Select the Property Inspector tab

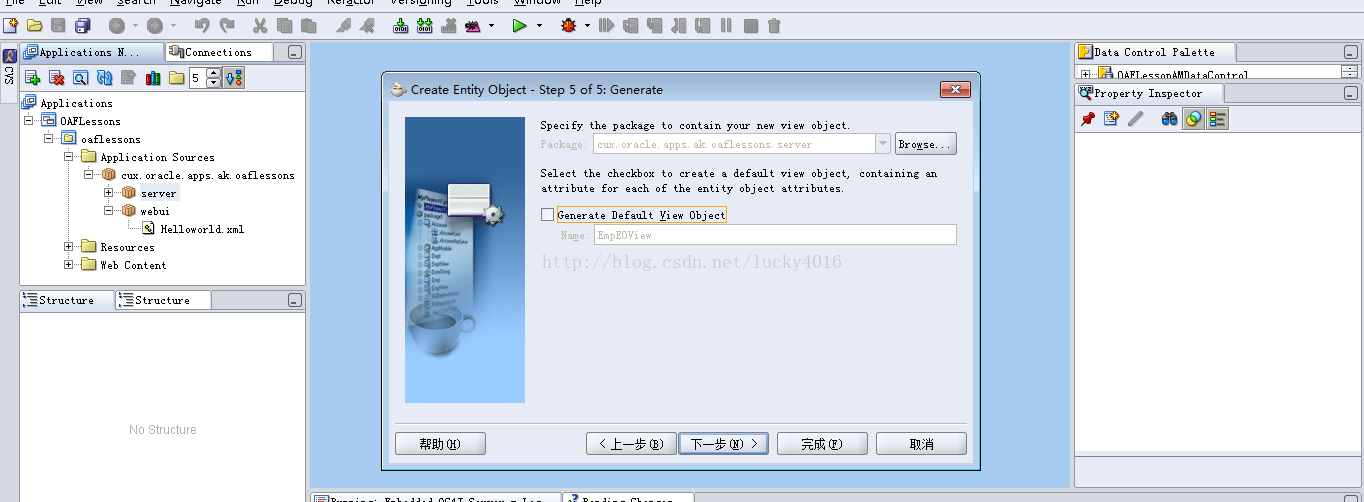(x=1148, y=93)
